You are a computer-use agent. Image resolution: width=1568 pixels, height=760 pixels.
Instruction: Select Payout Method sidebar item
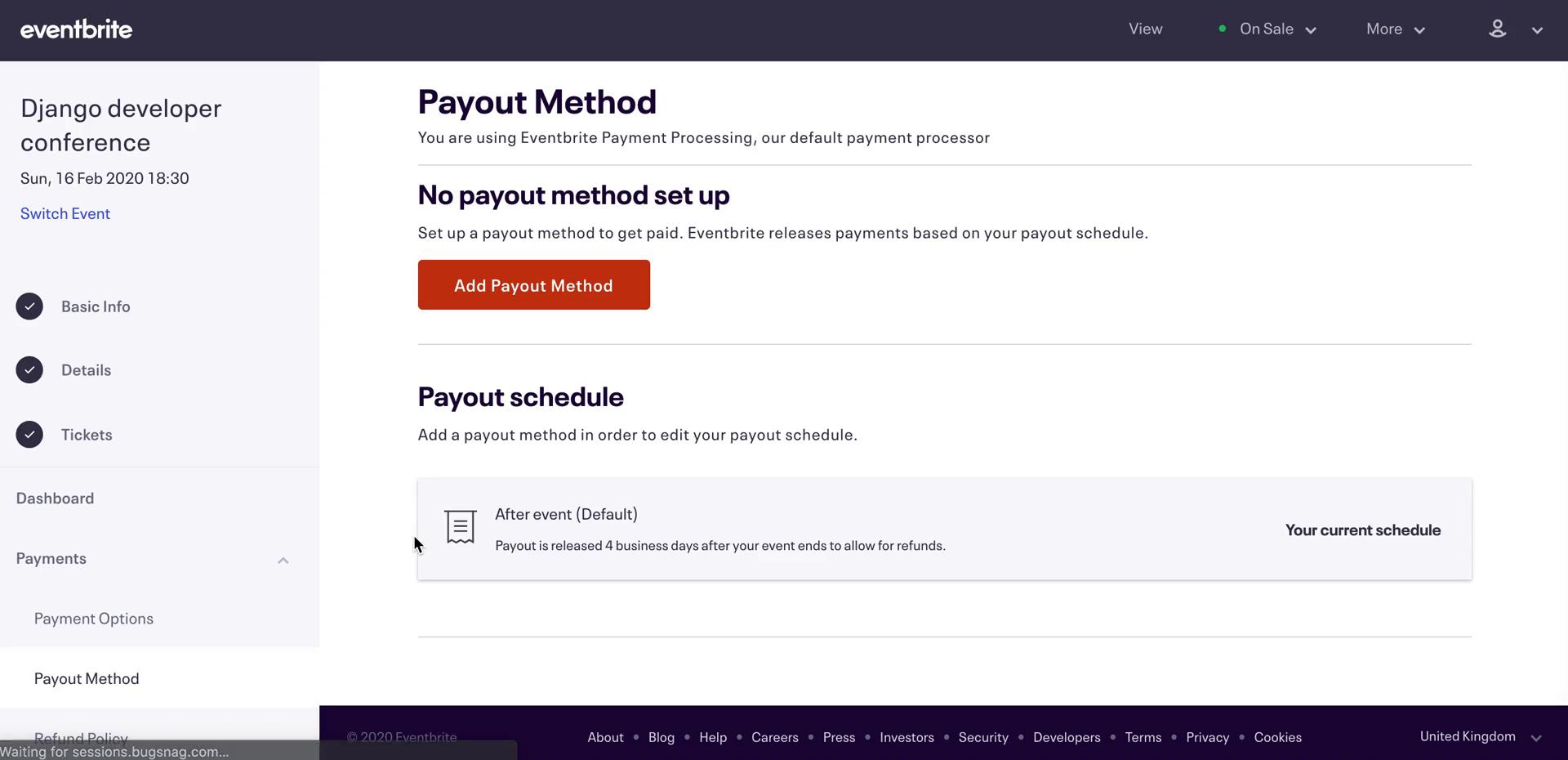tap(87, 678)
